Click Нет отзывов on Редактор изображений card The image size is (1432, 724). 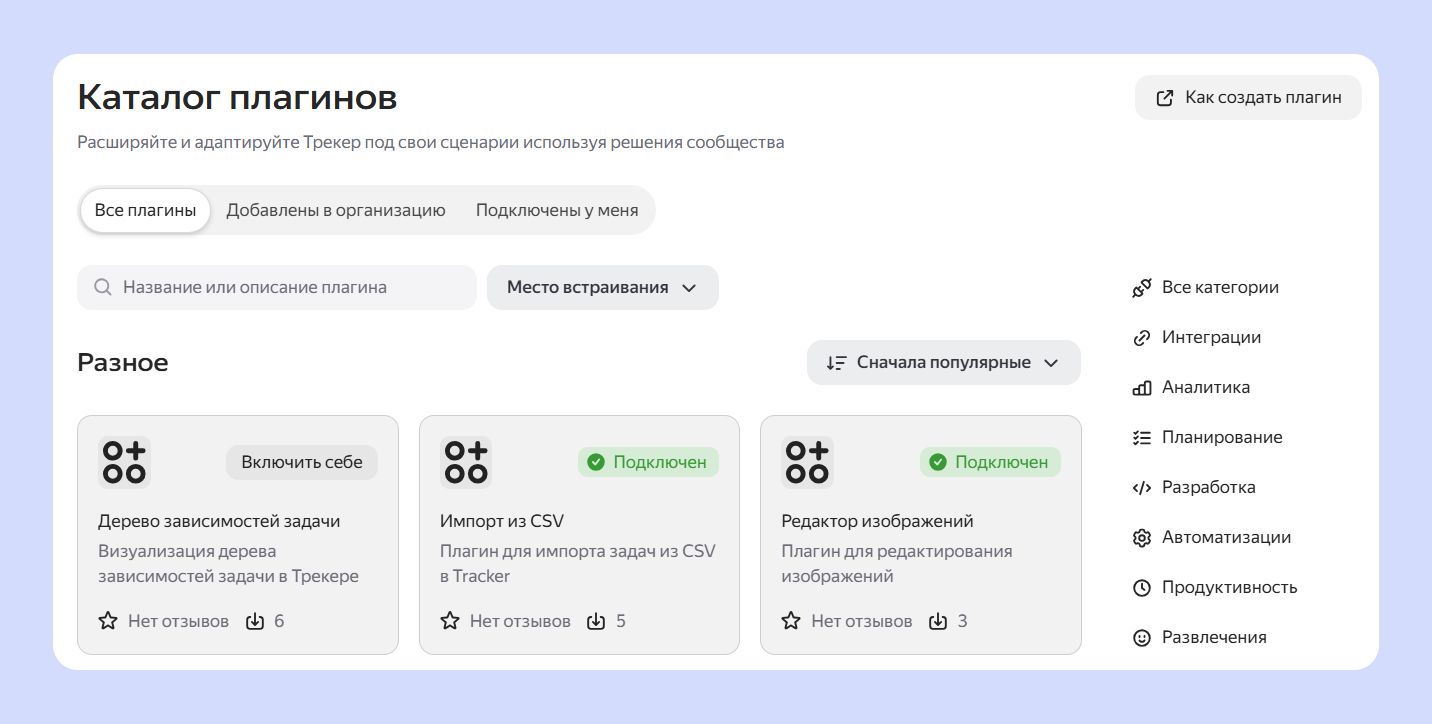[861, 621]
